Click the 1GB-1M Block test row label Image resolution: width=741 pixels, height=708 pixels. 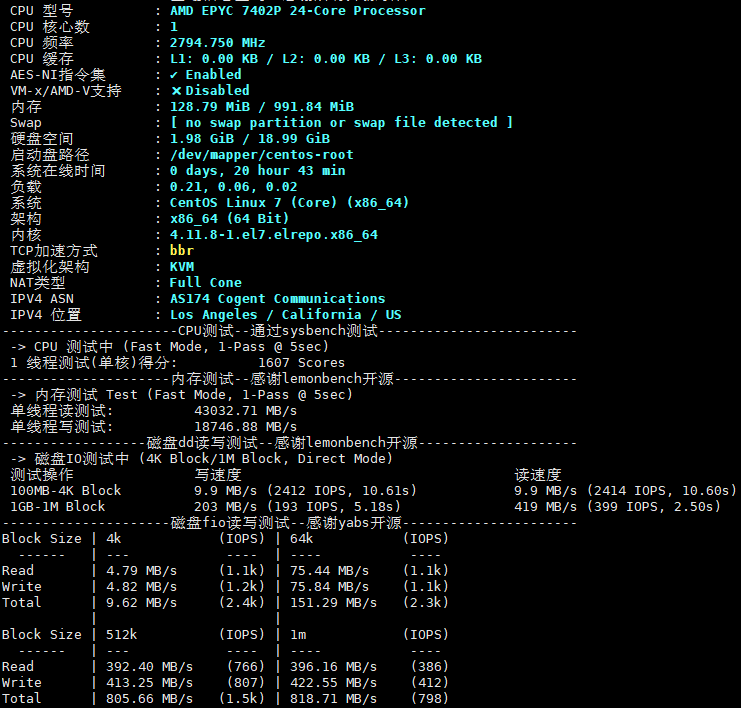pos(57,507)
